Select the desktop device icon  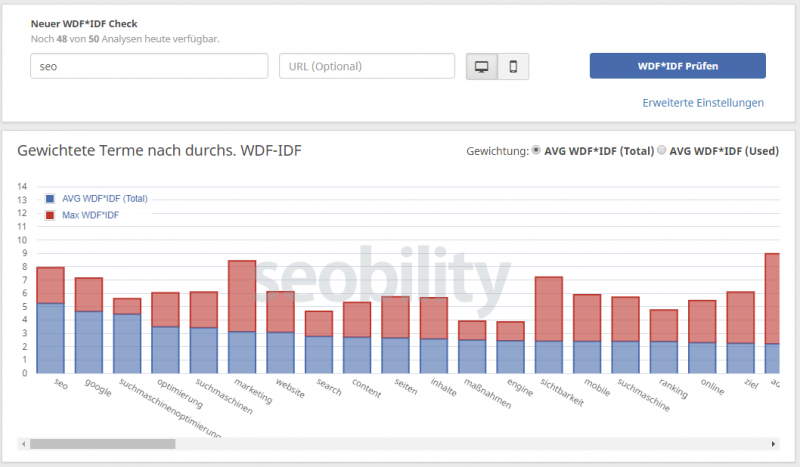coord(482,66)
